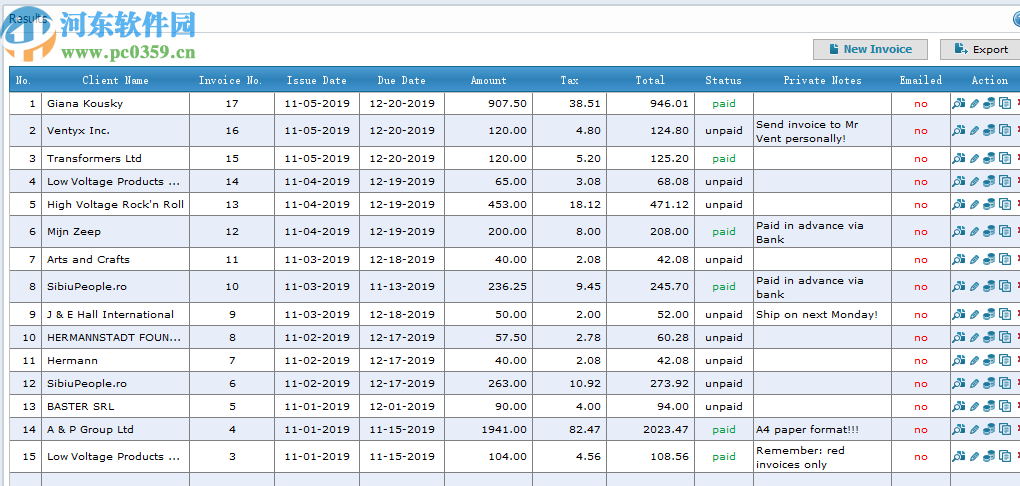The width and height of the screenshot is (1020, 486).
Task: Open the preview icon for Arts and Crafts
Action: click(958, 259)
